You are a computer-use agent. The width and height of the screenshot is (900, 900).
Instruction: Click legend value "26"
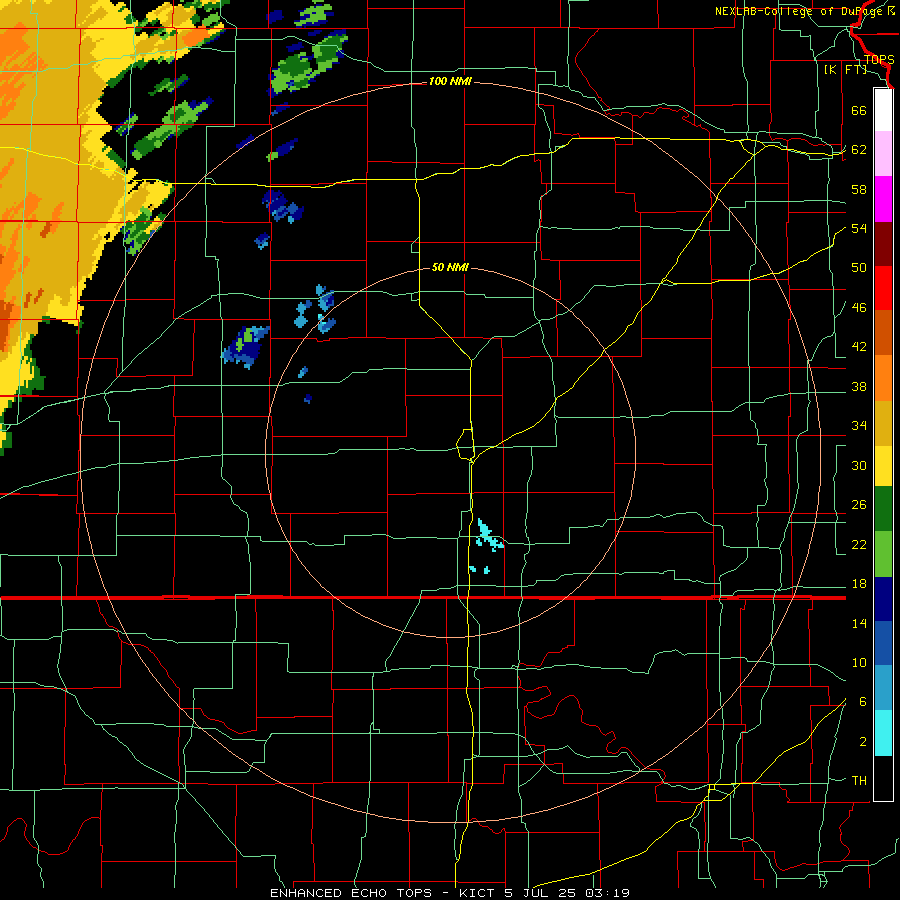(x=859, y=505)
